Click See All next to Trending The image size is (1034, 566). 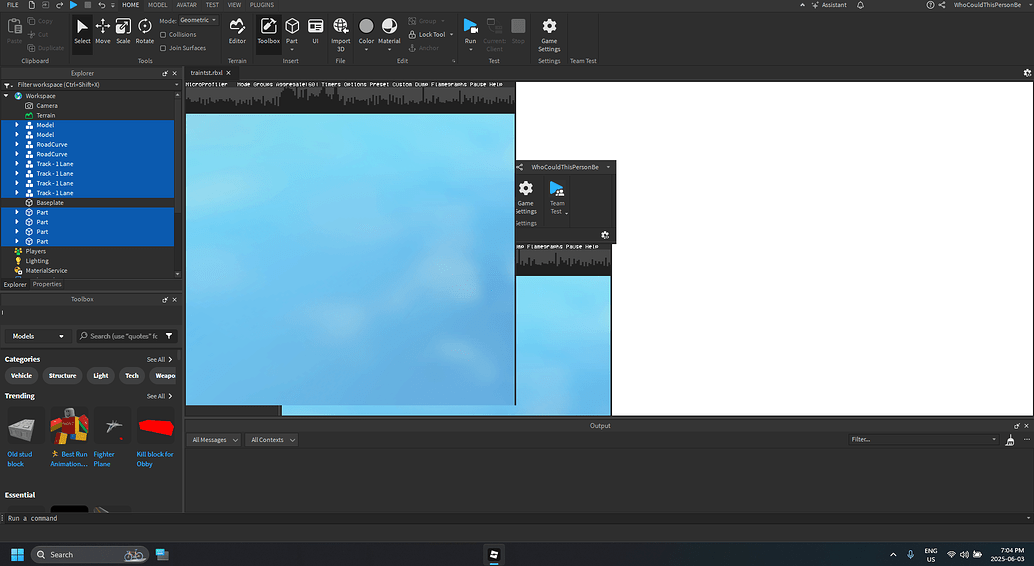pyautogui.click(x=159, y=396)
